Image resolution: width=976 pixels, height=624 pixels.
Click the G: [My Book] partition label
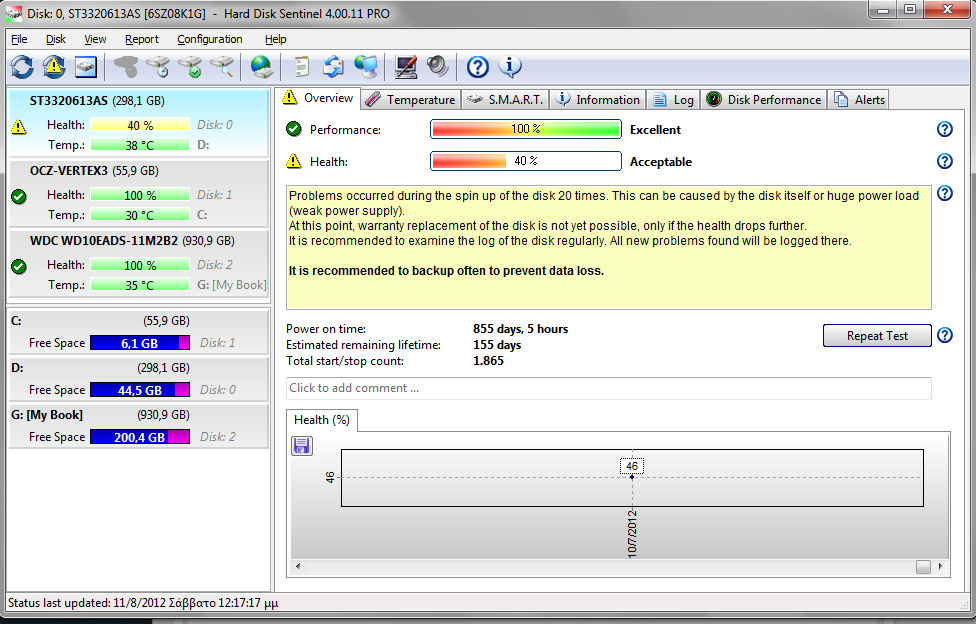click(47, 415)
